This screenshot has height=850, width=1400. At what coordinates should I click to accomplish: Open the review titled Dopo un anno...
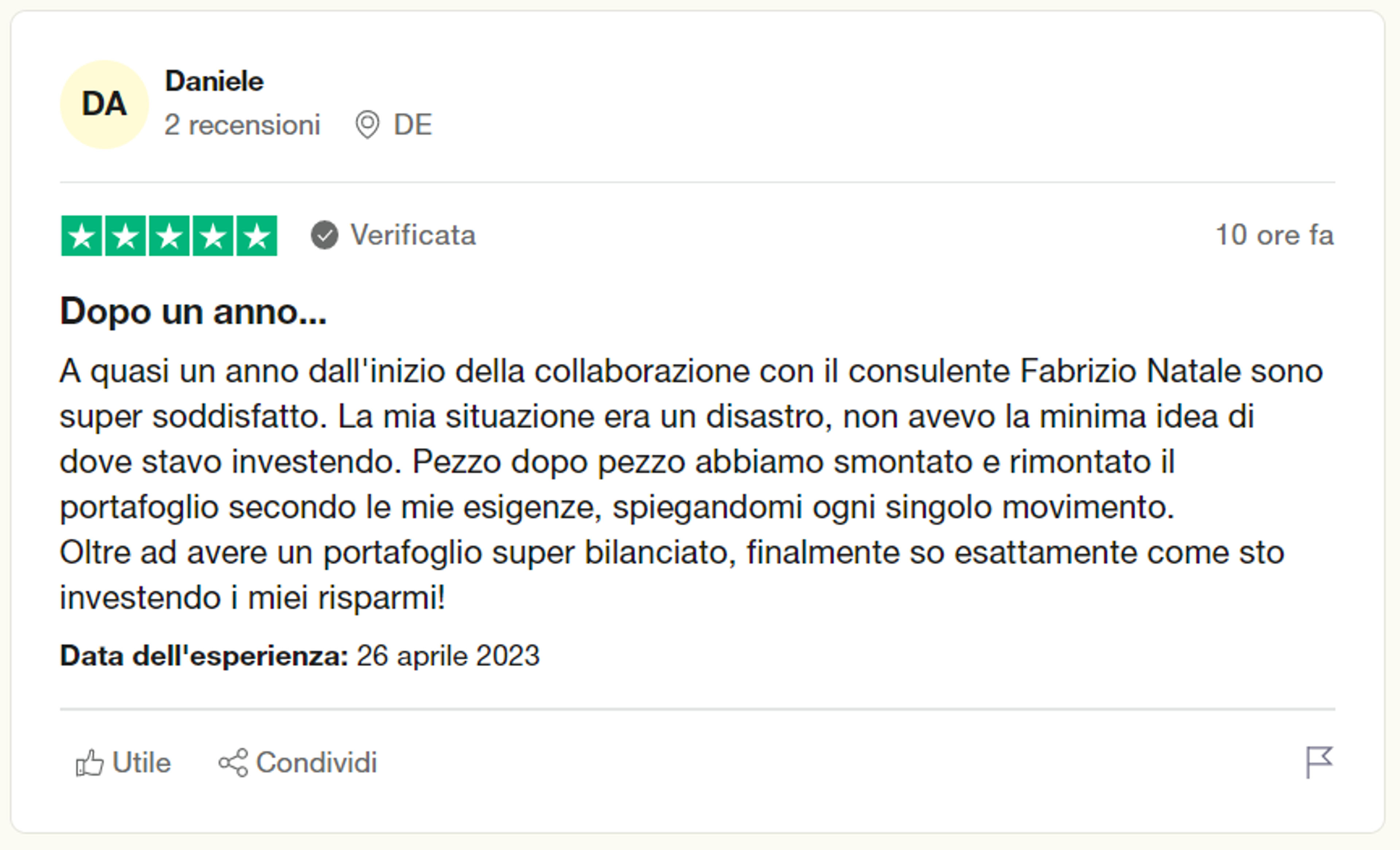click(193, 312)
